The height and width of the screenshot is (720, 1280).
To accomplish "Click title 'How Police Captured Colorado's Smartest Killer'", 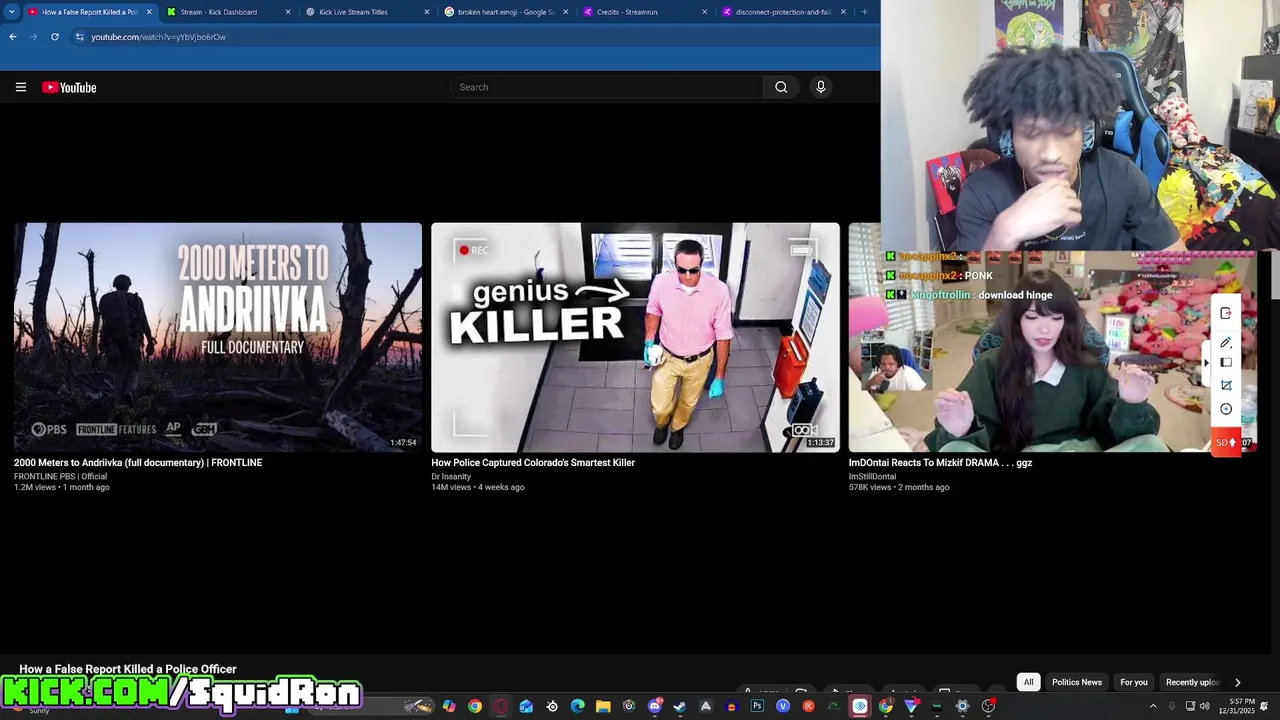I will (x=533, y=463).
